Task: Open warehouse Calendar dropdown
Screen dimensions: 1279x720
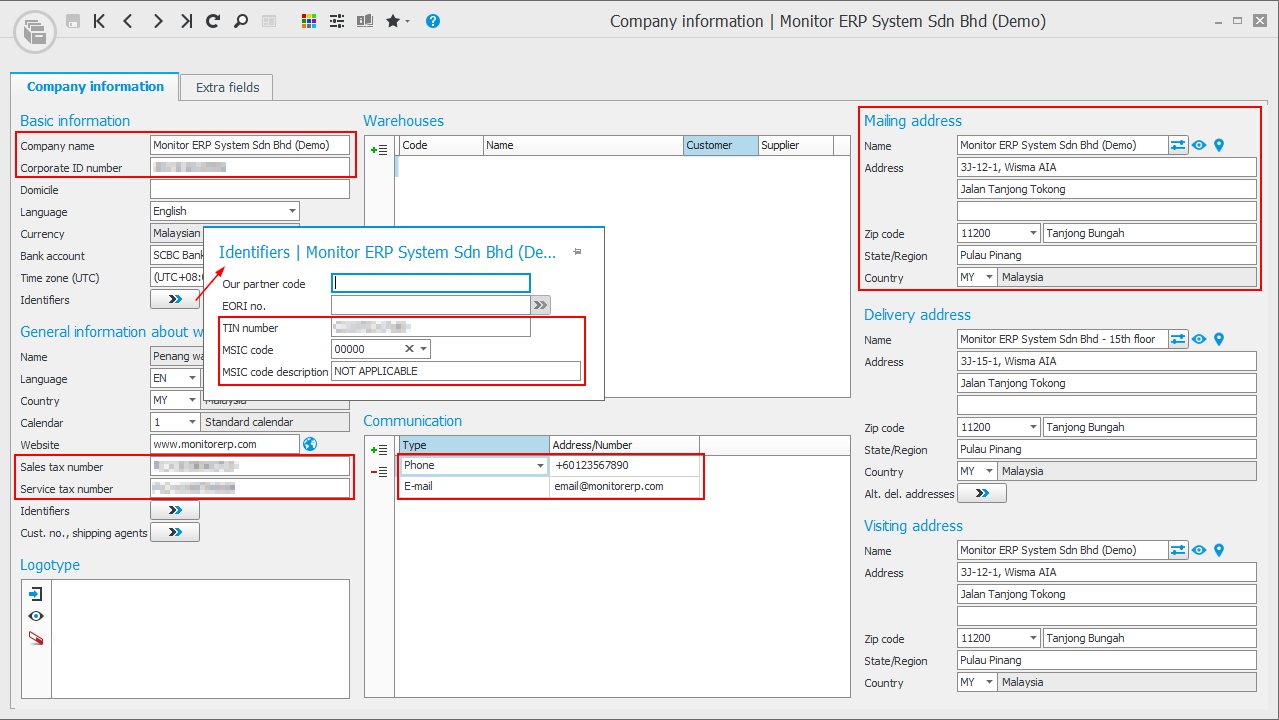Action: coord(192,423)
